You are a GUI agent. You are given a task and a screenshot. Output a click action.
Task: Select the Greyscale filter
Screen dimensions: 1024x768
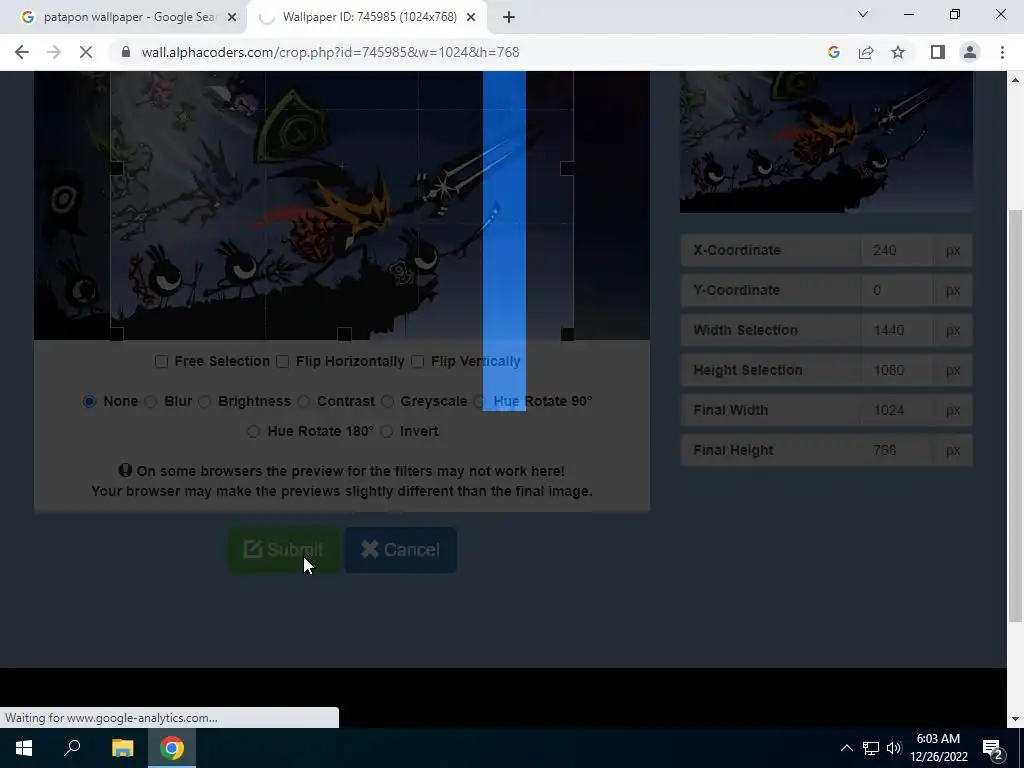387,401
